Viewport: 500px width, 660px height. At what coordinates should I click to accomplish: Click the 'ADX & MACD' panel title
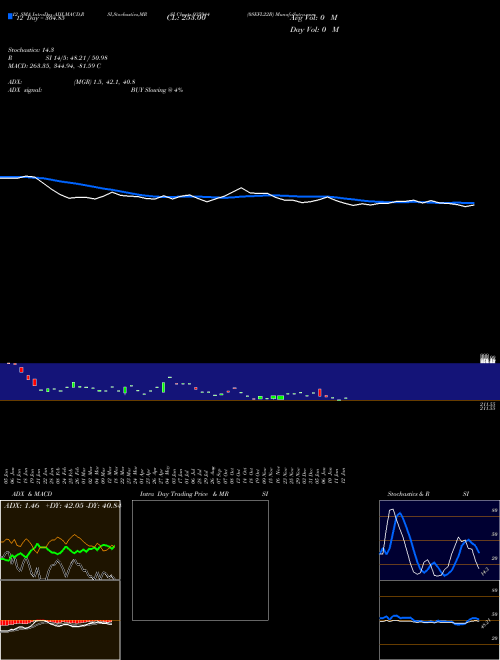click(32, 494)
